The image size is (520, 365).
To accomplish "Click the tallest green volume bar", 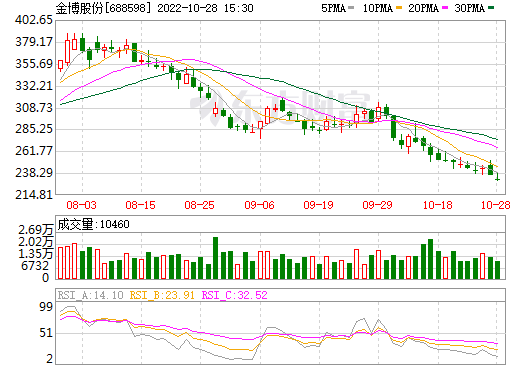I will tap(215, 258).
